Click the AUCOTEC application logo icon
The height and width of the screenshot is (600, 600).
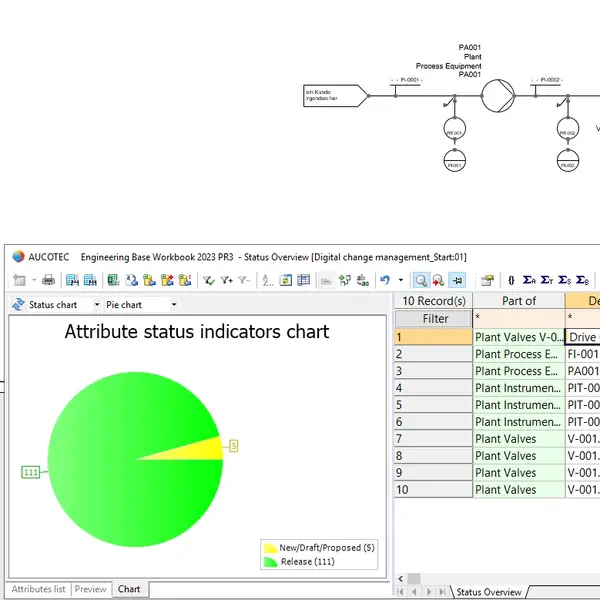(17, 257)
